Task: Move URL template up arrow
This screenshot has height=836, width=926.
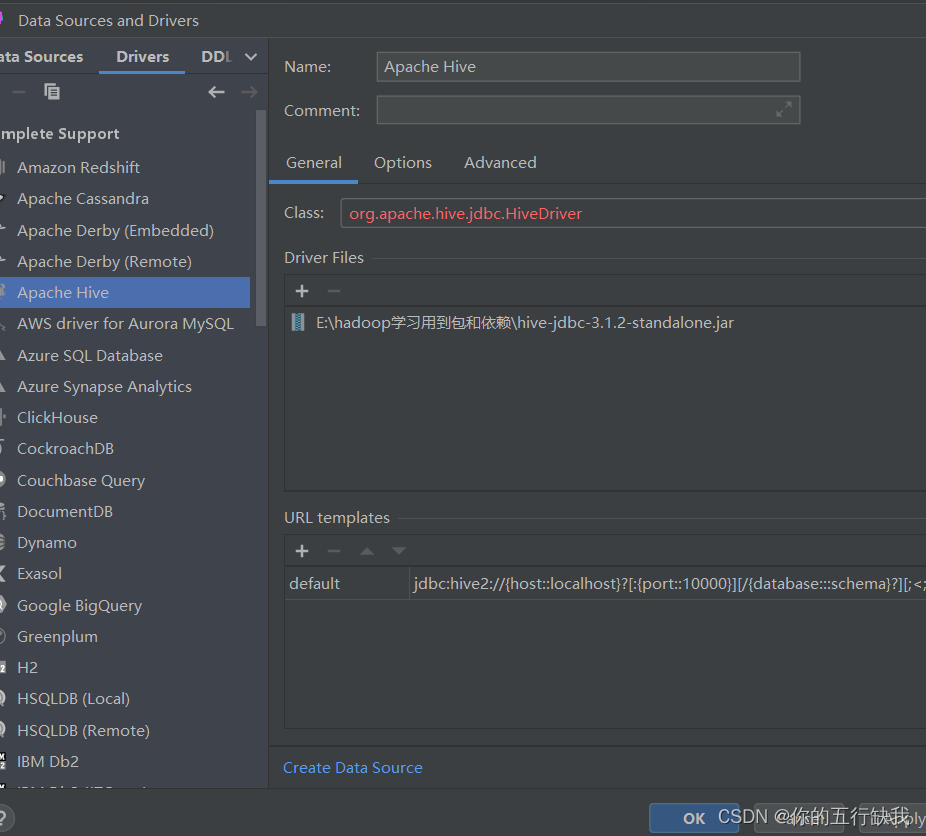Action: pos(367,551)
